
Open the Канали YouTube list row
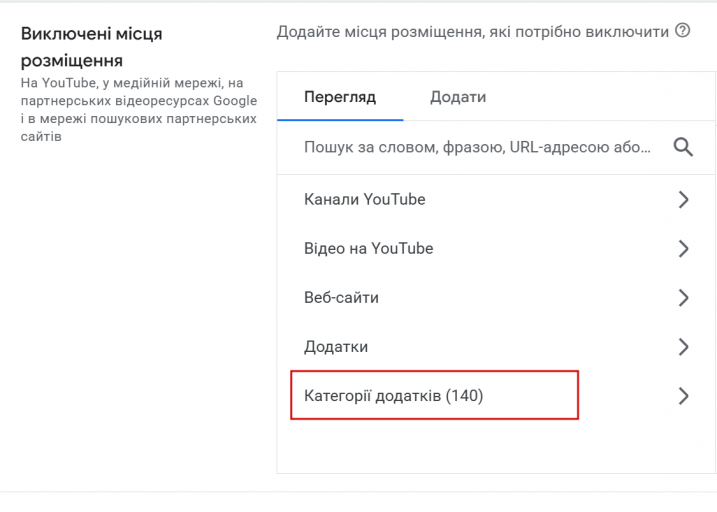coord(496,199)
